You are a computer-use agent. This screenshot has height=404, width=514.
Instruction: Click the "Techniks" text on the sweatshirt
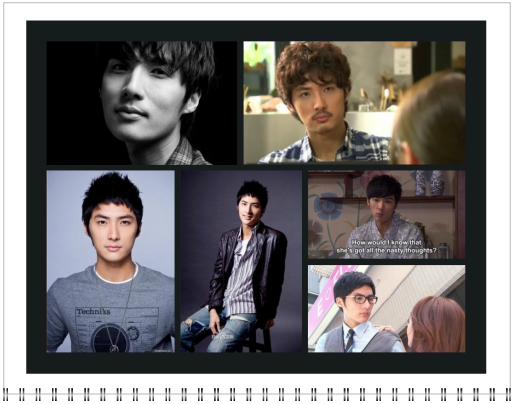click(x=93, y=312)
